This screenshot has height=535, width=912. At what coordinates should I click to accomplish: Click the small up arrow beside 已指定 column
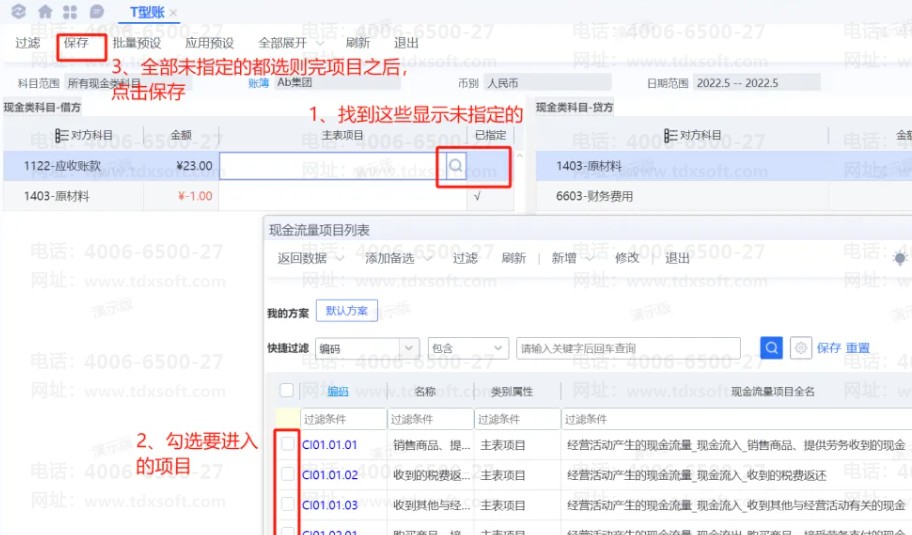[519, 156]
